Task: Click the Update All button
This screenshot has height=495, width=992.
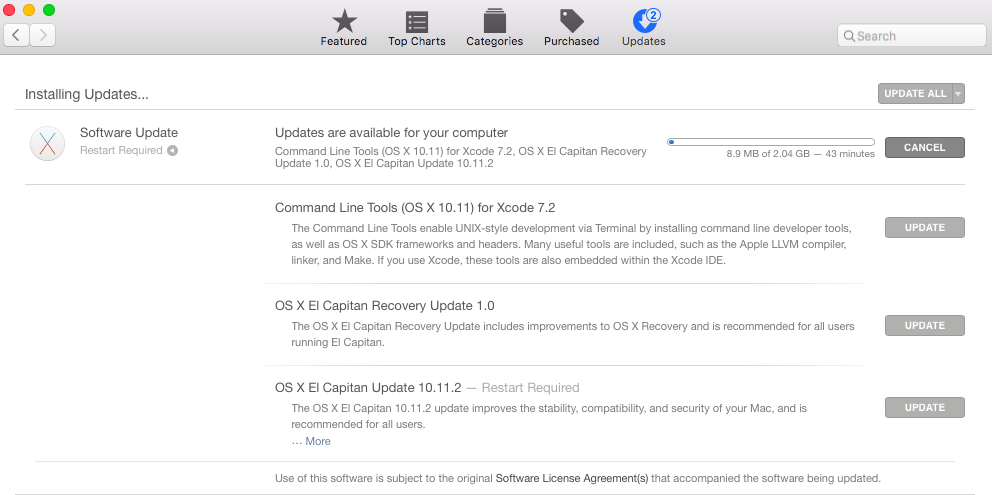Action: [915, 94]
